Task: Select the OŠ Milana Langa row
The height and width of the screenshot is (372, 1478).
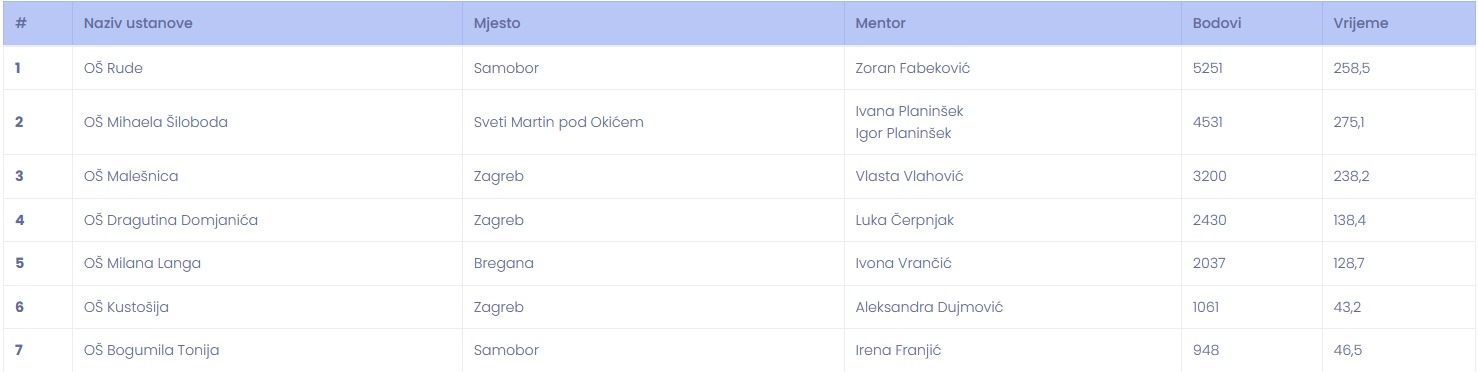Action: click(739, 263)
